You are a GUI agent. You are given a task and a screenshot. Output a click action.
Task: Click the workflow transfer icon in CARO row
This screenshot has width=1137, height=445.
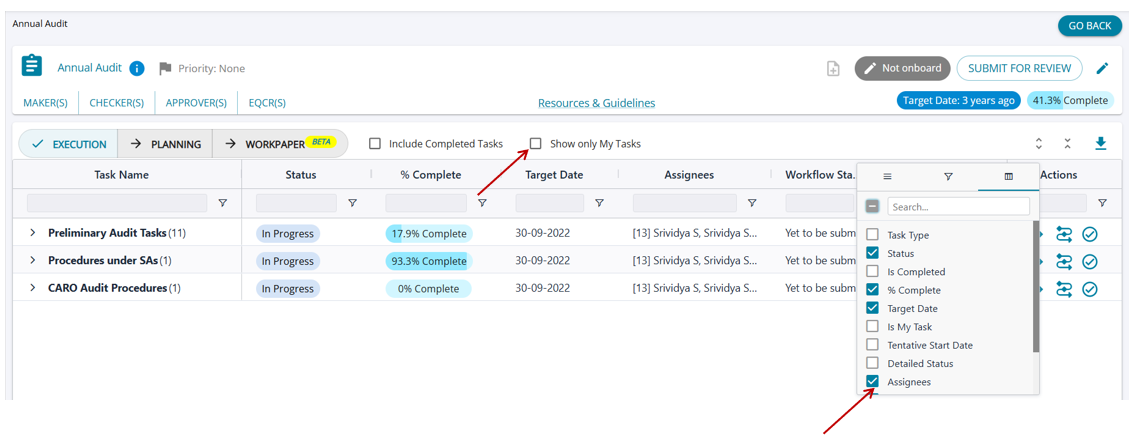click(x=1064, y=289)
